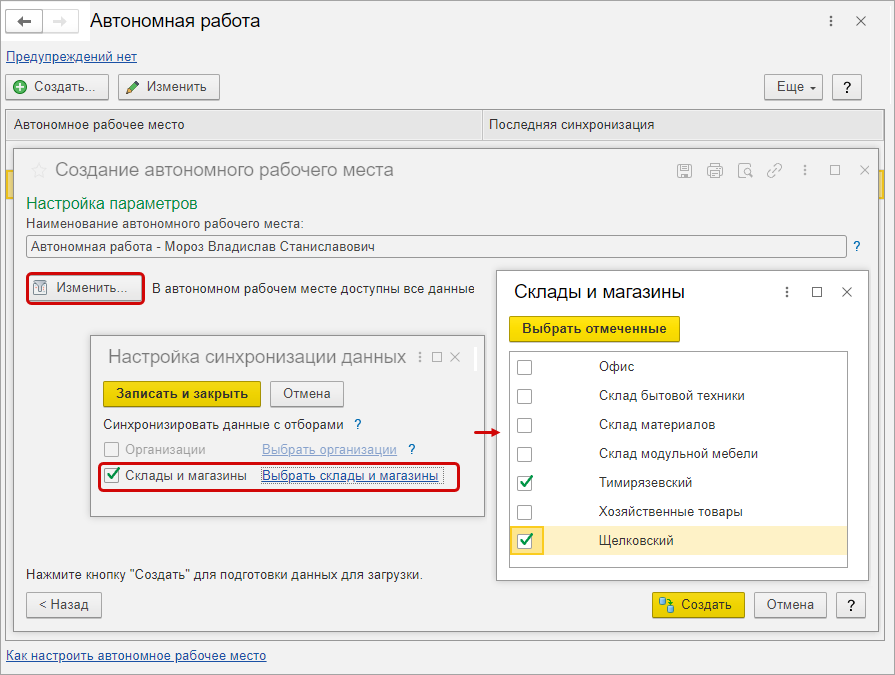Click the Записать и закрыть button
895x675 pixels.
(181, 393)
